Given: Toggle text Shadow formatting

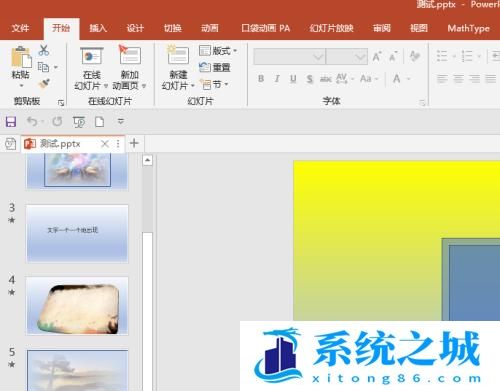Looking at the screenshot, I should [310, 79].
